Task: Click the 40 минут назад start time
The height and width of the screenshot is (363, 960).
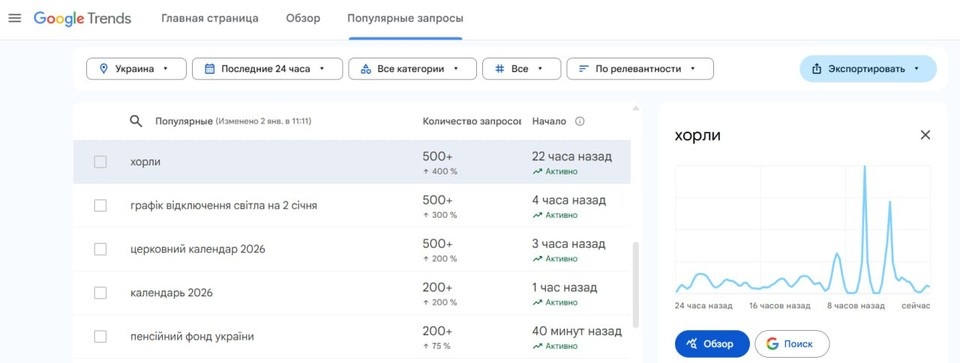Action: tap(577, 331)
